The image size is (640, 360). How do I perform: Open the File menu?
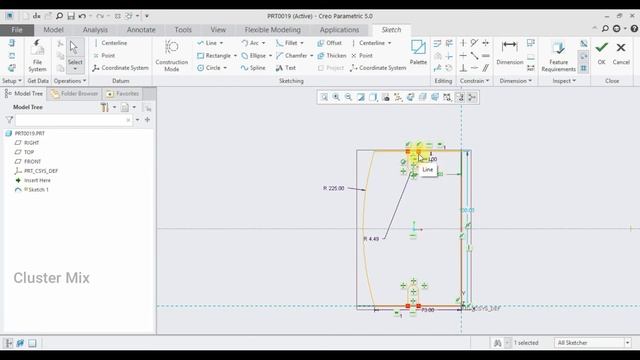coord(17,30)
